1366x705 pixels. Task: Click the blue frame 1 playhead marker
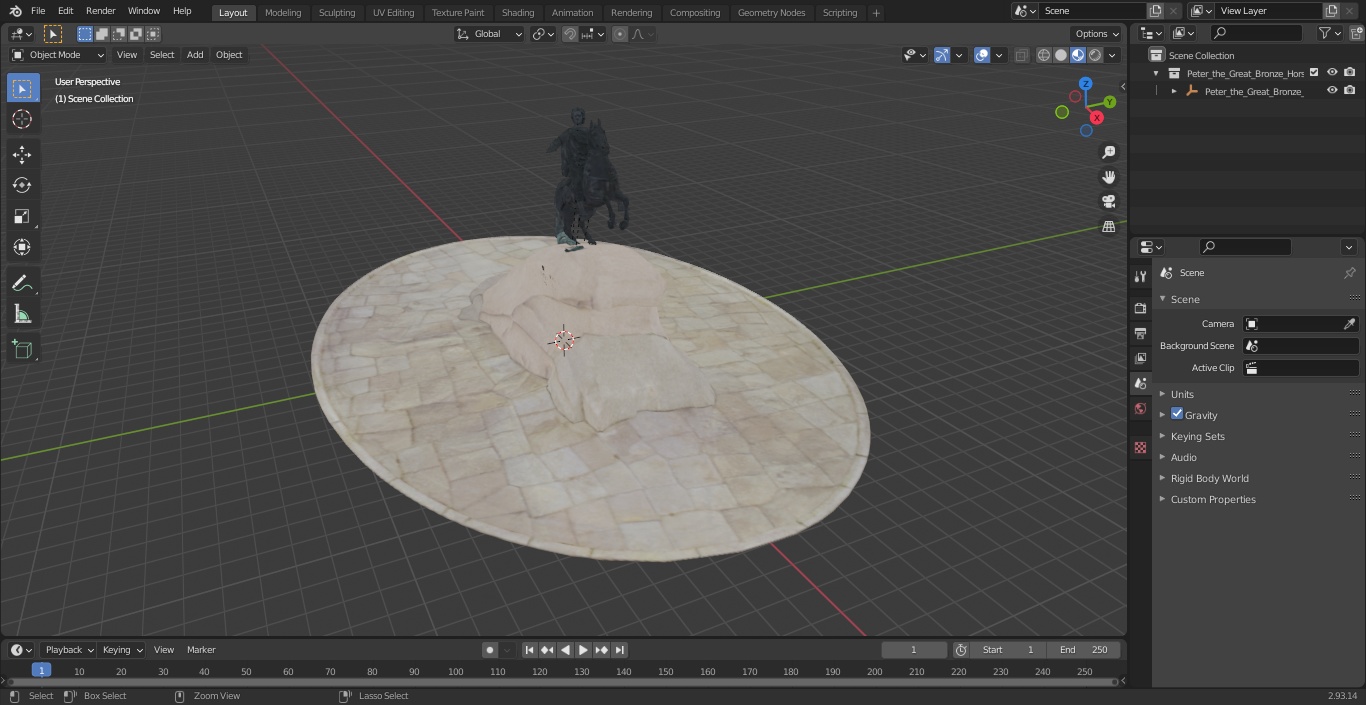(x=41, y=671)
